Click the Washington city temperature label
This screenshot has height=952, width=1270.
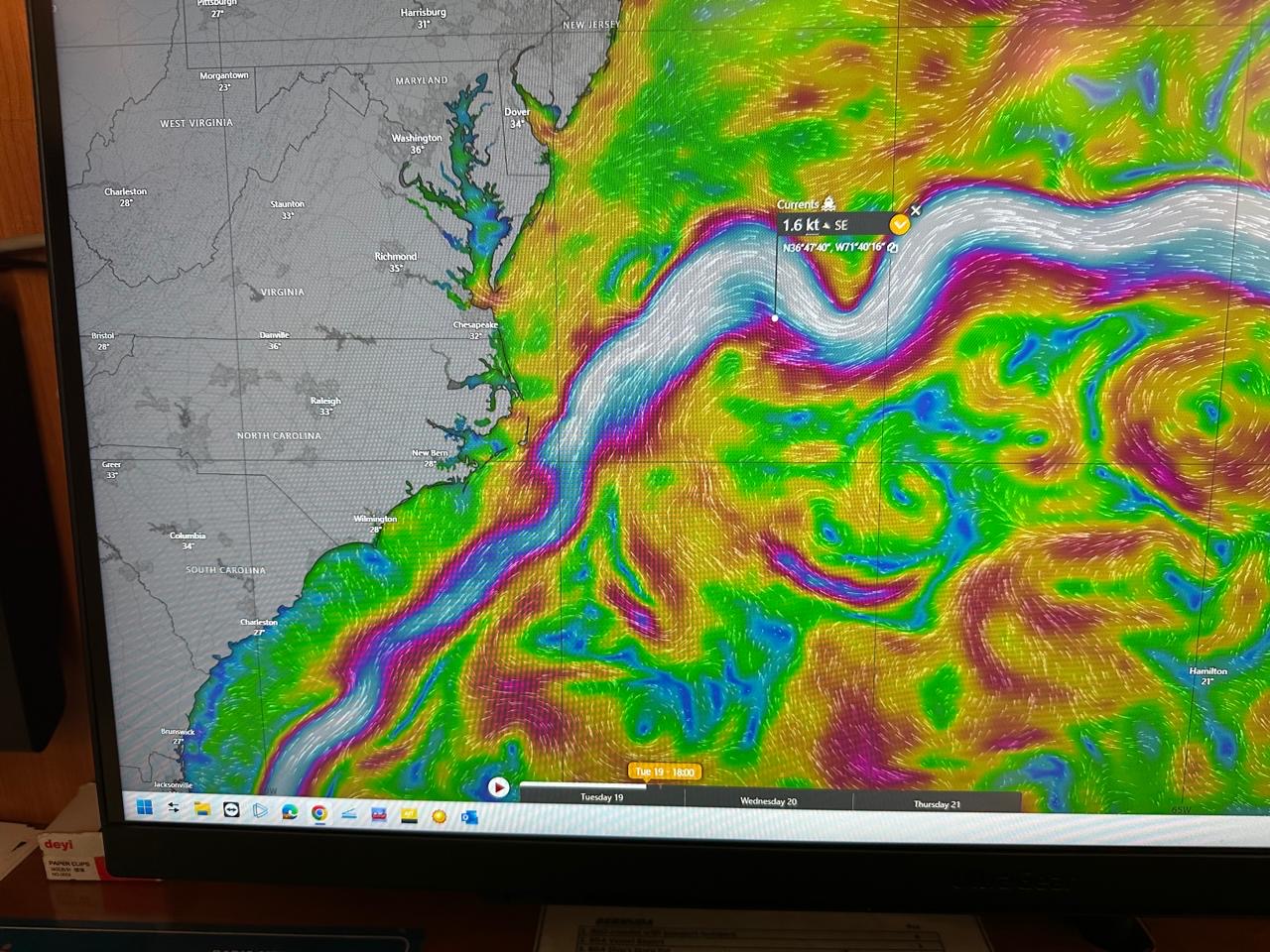[417, 150]
